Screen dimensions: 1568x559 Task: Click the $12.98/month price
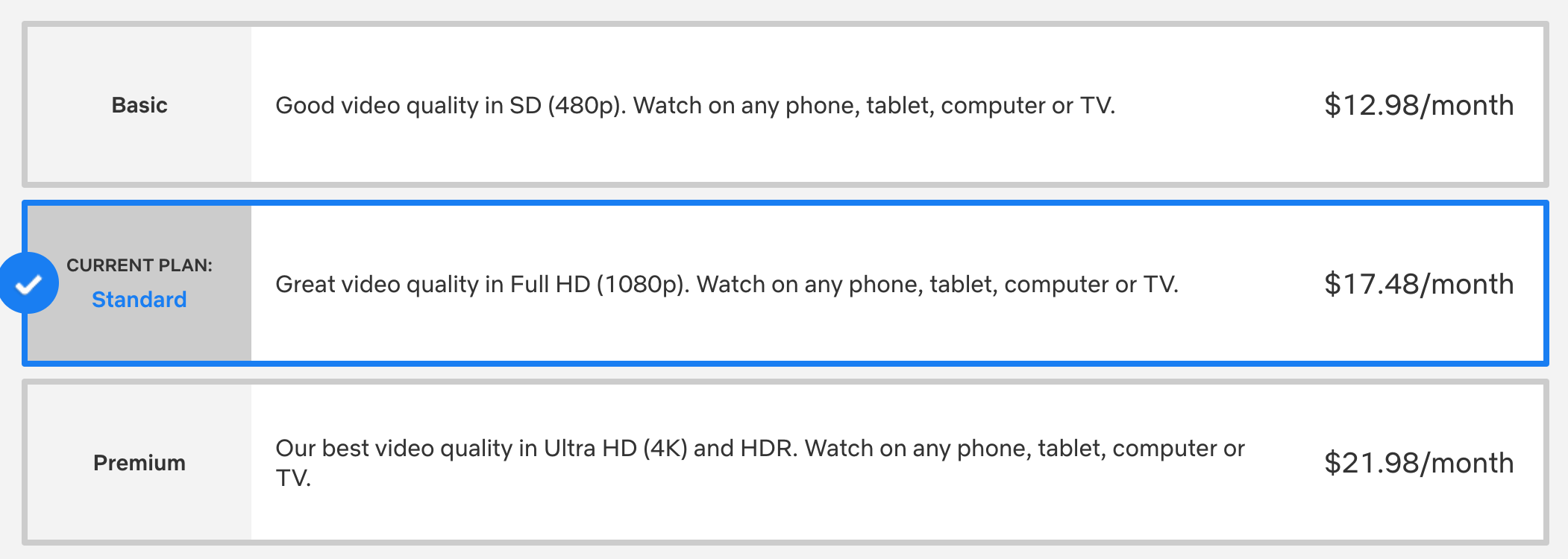tap(1419, 105)
